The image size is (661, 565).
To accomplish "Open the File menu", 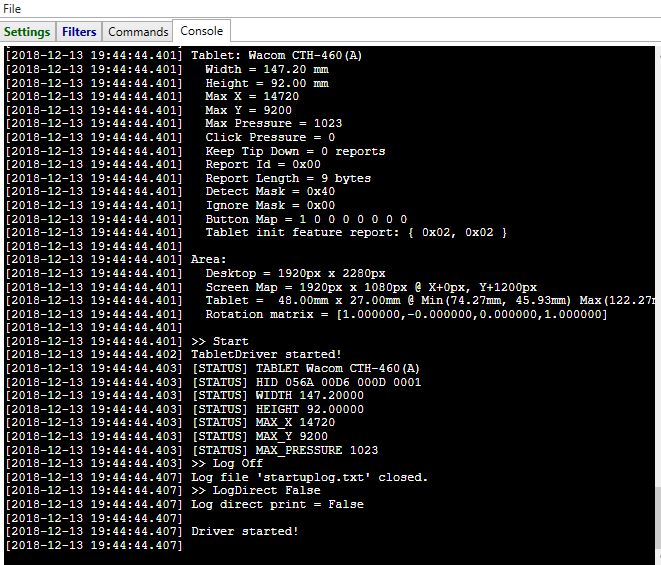I will click(x=12, y=8).
